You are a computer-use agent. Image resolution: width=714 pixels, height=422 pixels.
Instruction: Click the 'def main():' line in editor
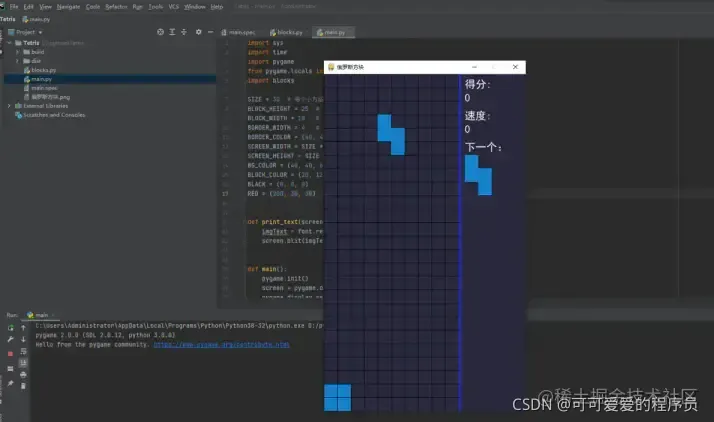point(267,269)
